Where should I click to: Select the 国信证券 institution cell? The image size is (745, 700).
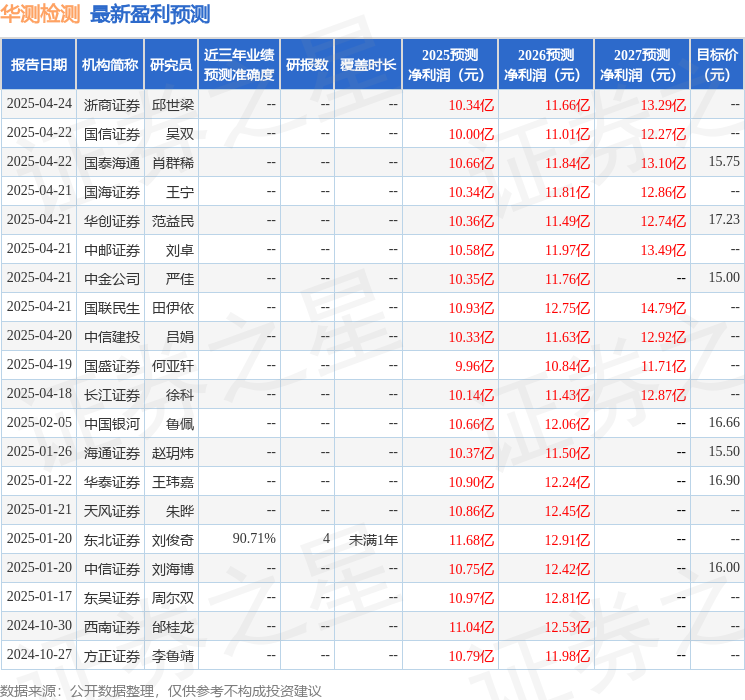(x=112, y=134)
